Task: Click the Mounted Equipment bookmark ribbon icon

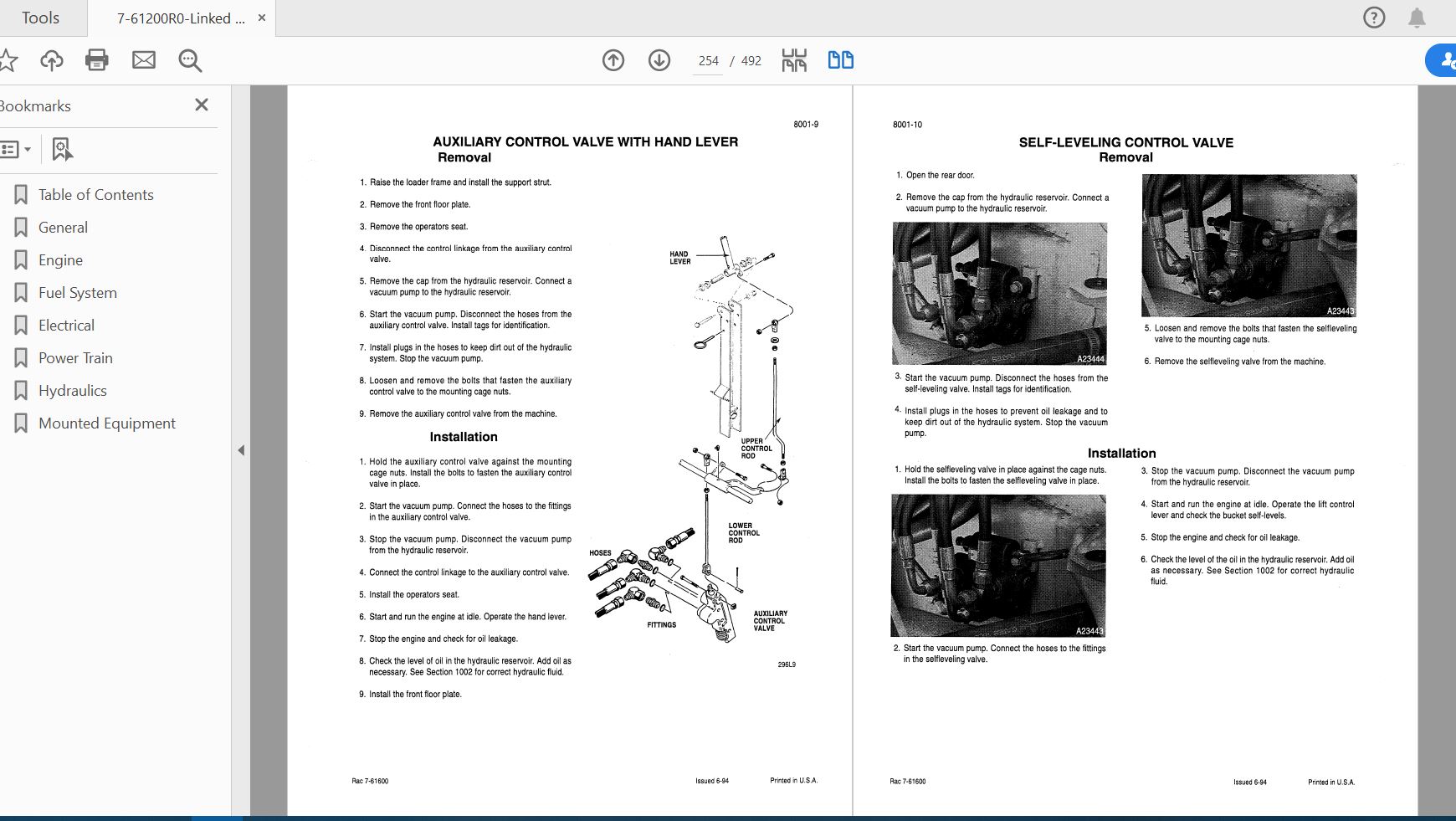Action: pos(21,423)
